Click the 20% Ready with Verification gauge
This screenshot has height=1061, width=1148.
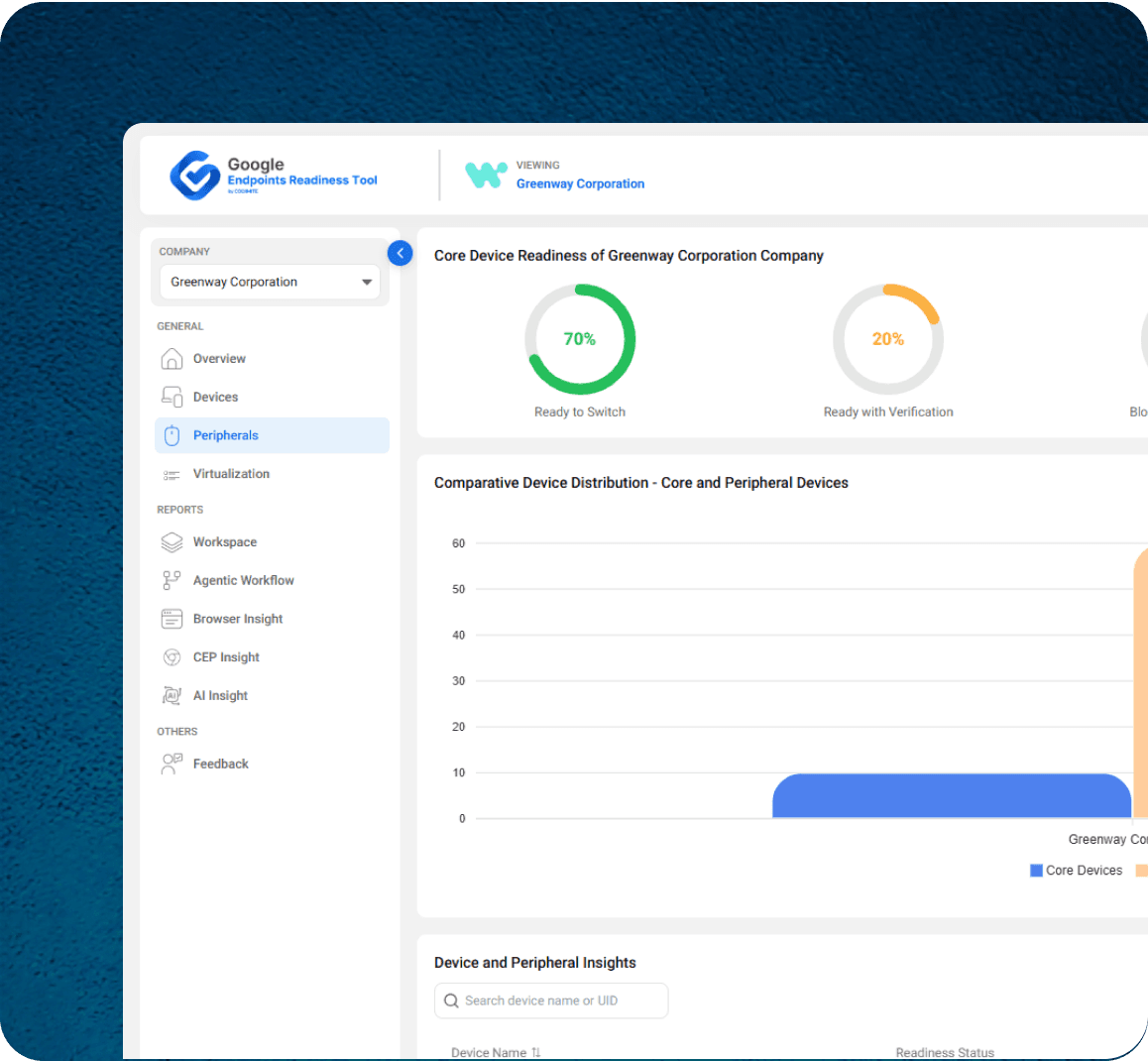pyautogui.click(x=888, y=339)
